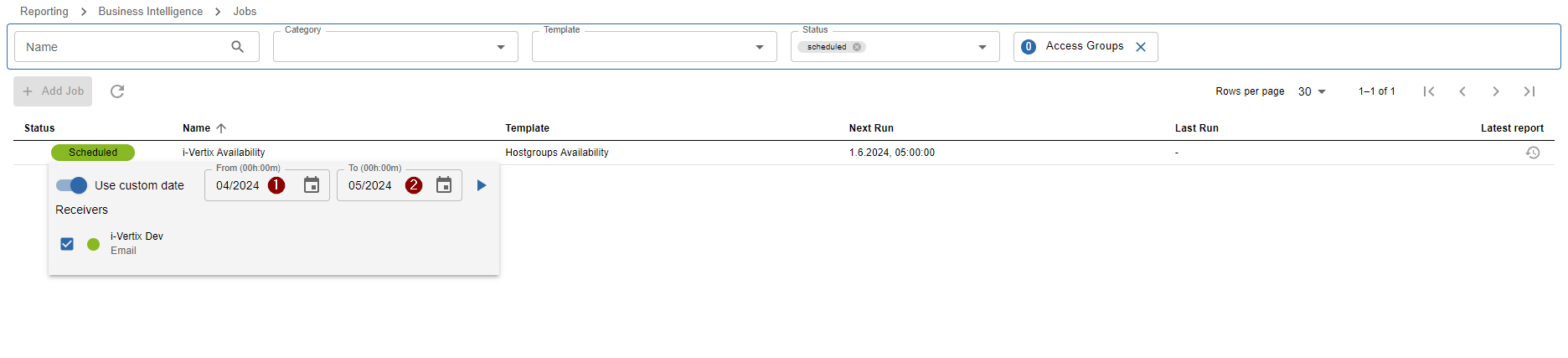Image resolution: width=1568 pixels, height=358 pixels.
Task: Change rows per page from 30
Action: (1313, 91)
